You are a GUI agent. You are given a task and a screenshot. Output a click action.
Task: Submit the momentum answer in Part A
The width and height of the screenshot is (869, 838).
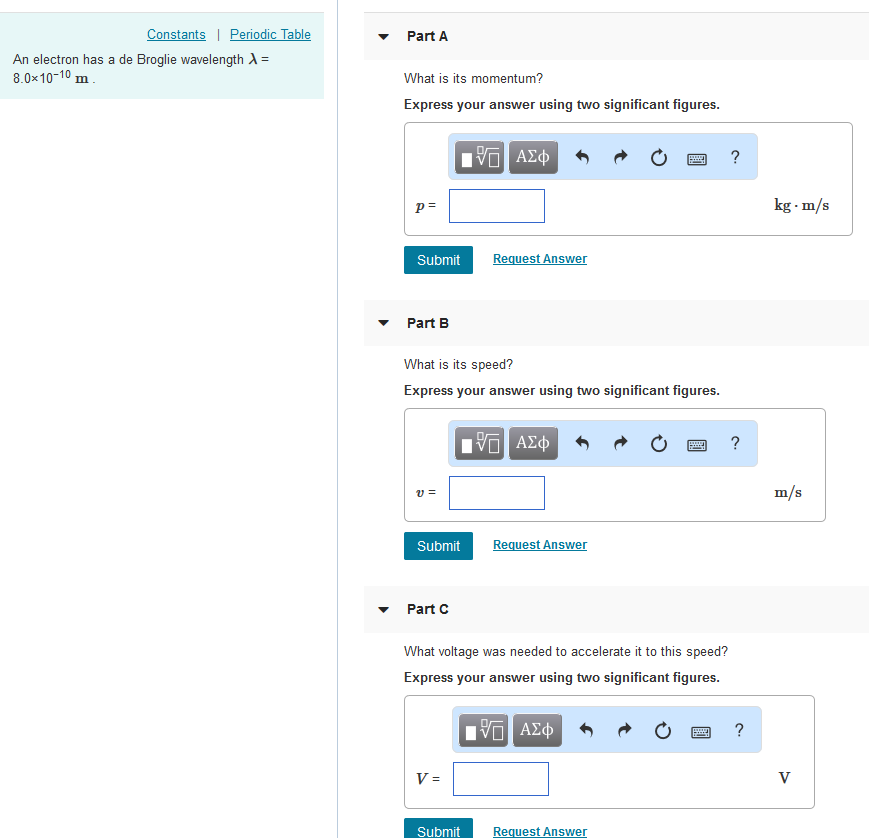(x=438, y=259)
